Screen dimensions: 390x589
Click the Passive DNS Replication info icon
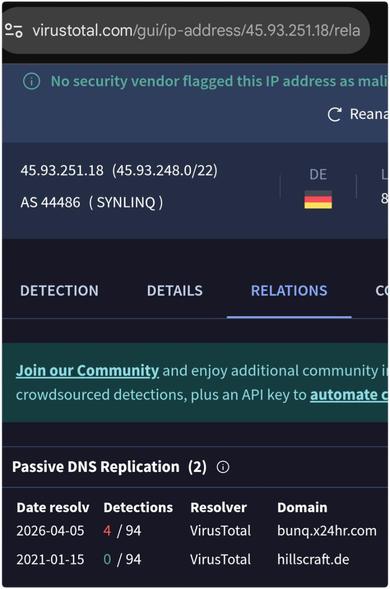[223, 467]
